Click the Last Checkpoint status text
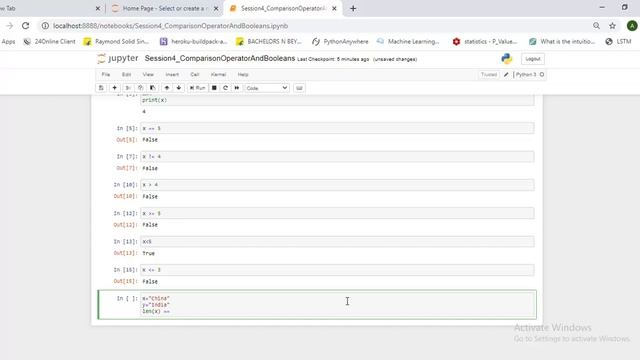Screen dimensions: 640x360 click(333, 59)
